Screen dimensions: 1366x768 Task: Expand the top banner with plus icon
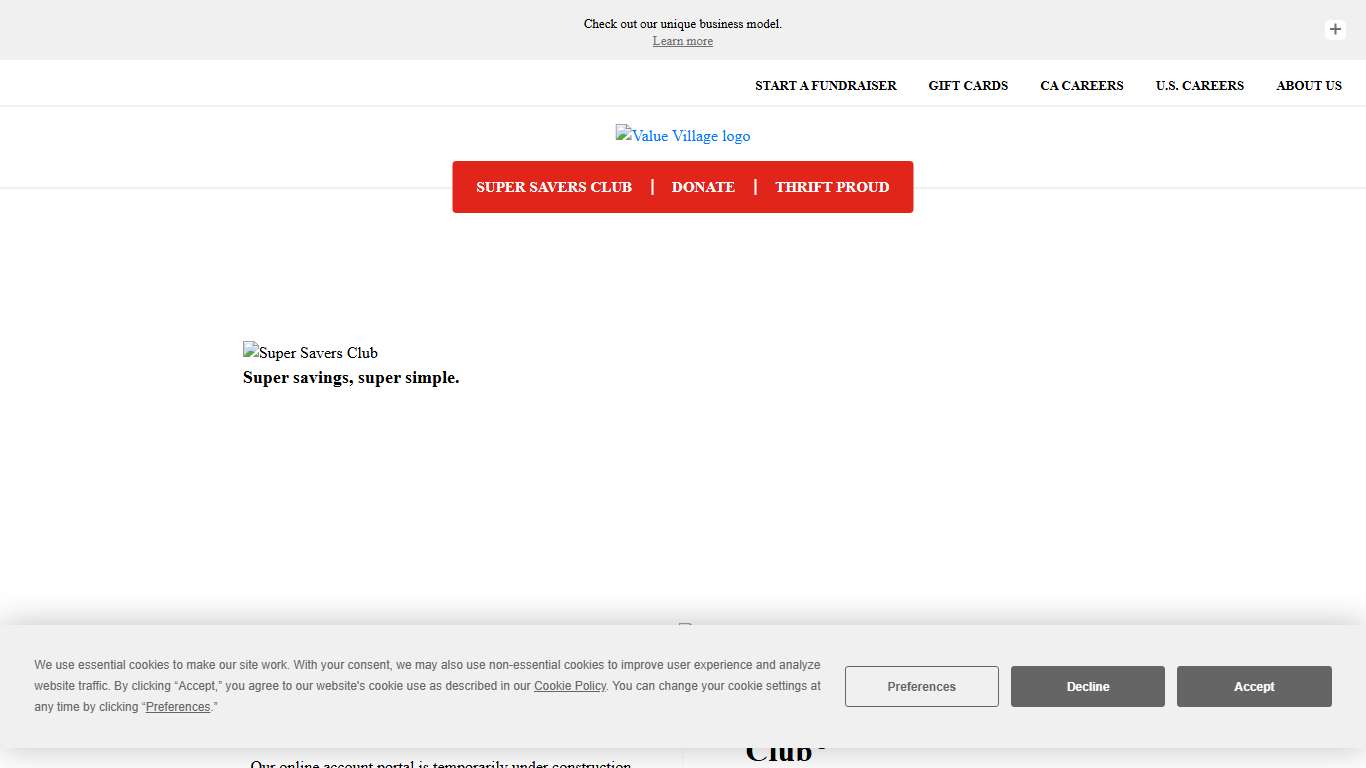1335,29
